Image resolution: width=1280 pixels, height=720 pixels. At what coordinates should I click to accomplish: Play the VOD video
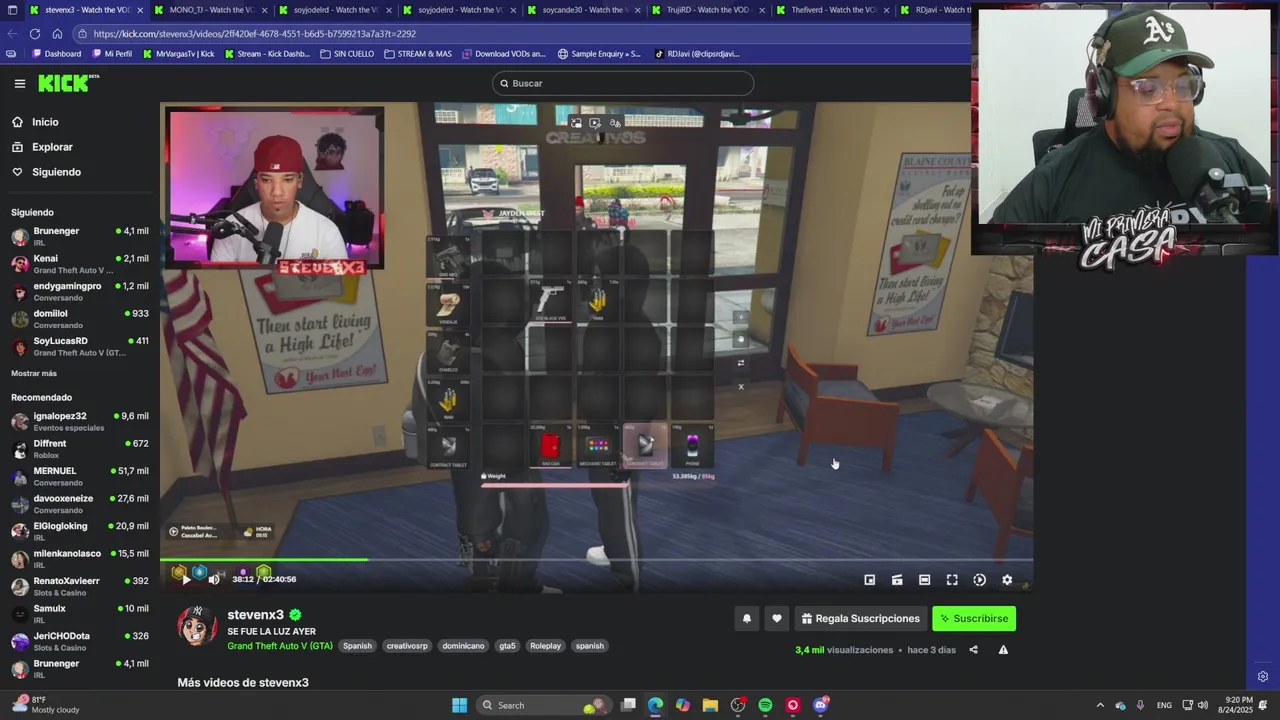pyautogui.click(x=186, y=579)
